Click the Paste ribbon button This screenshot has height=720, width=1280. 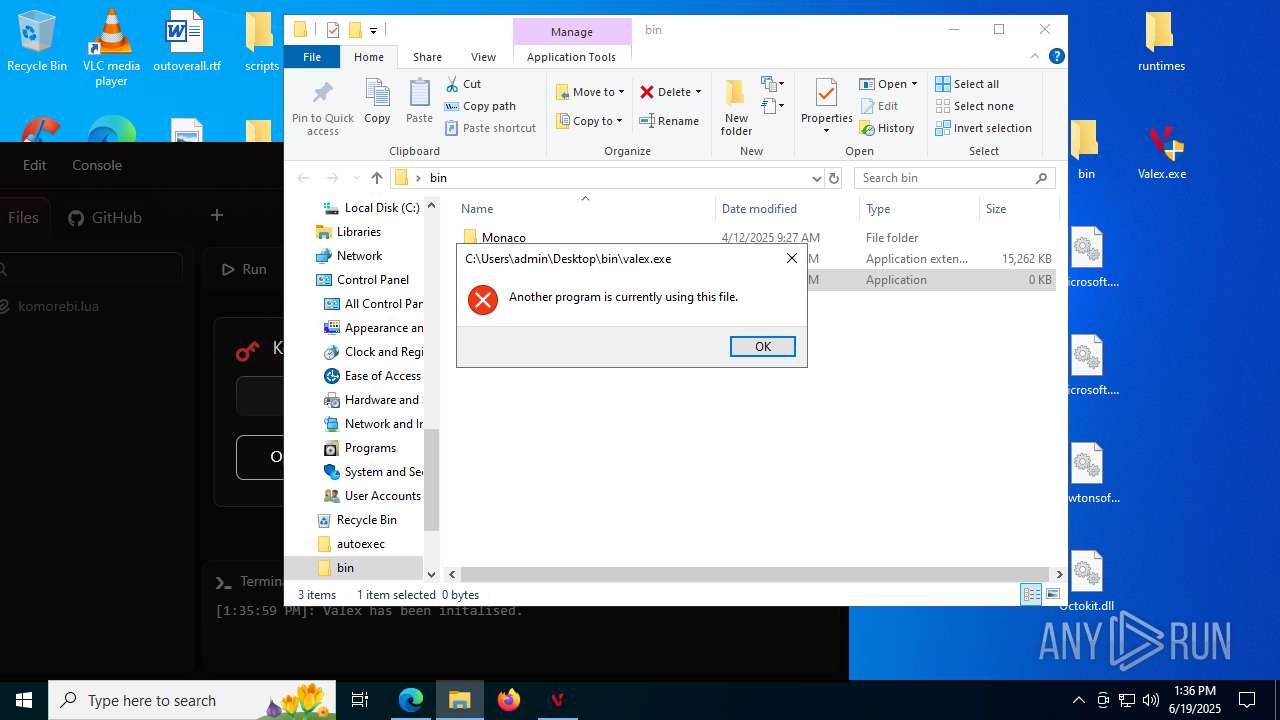coord(419,102)
